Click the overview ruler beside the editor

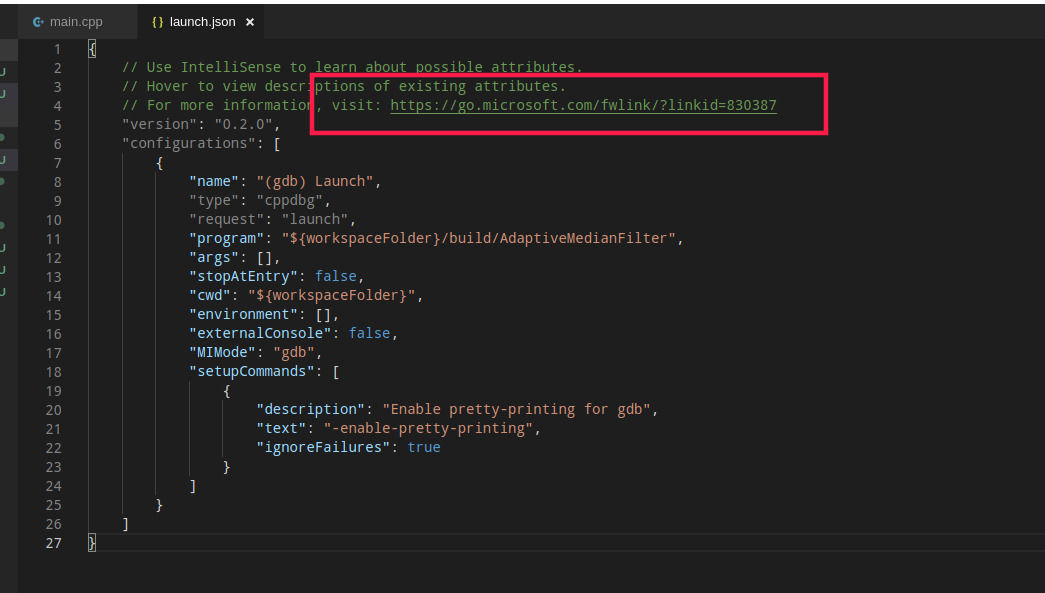pyautogui.click(x=1040, y=300)
